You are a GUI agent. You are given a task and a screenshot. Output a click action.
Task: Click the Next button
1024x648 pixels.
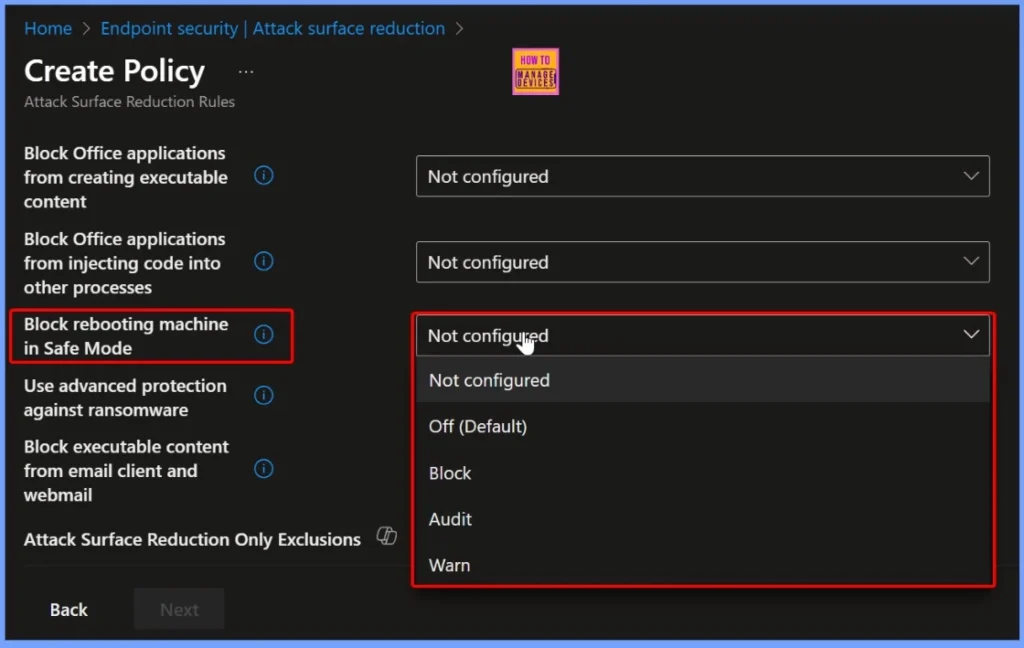[178, 609]
